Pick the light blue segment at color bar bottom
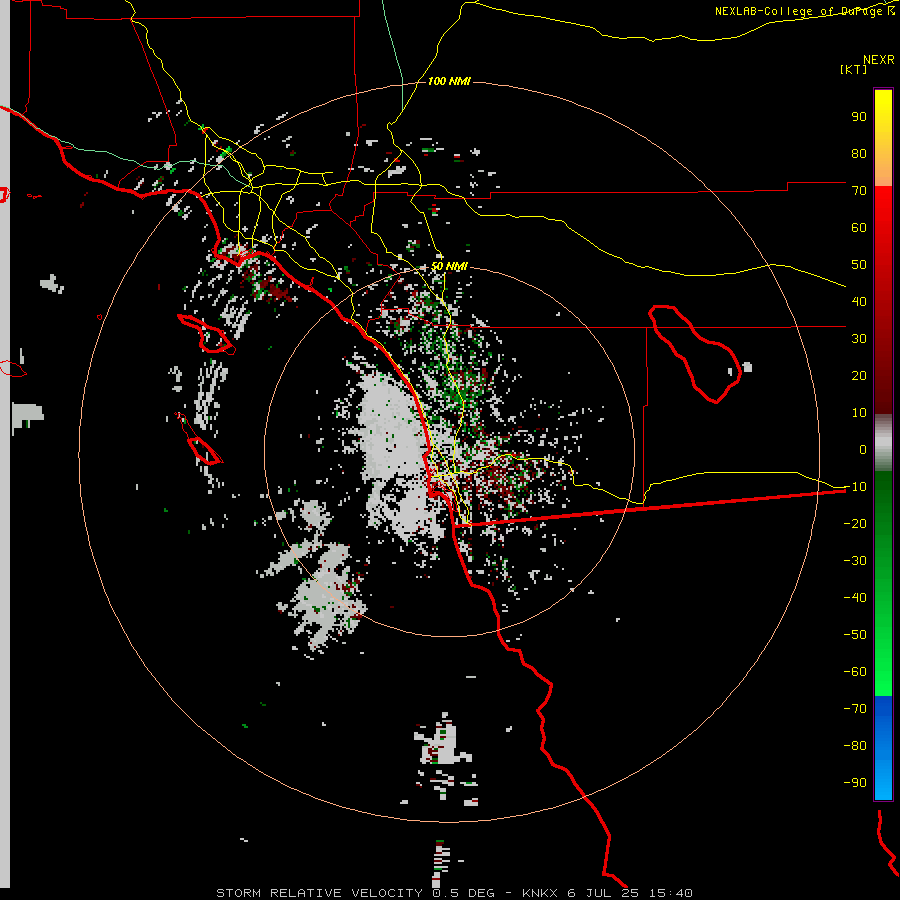This screenshot has width=900, height=900. [x=883, y=775]
